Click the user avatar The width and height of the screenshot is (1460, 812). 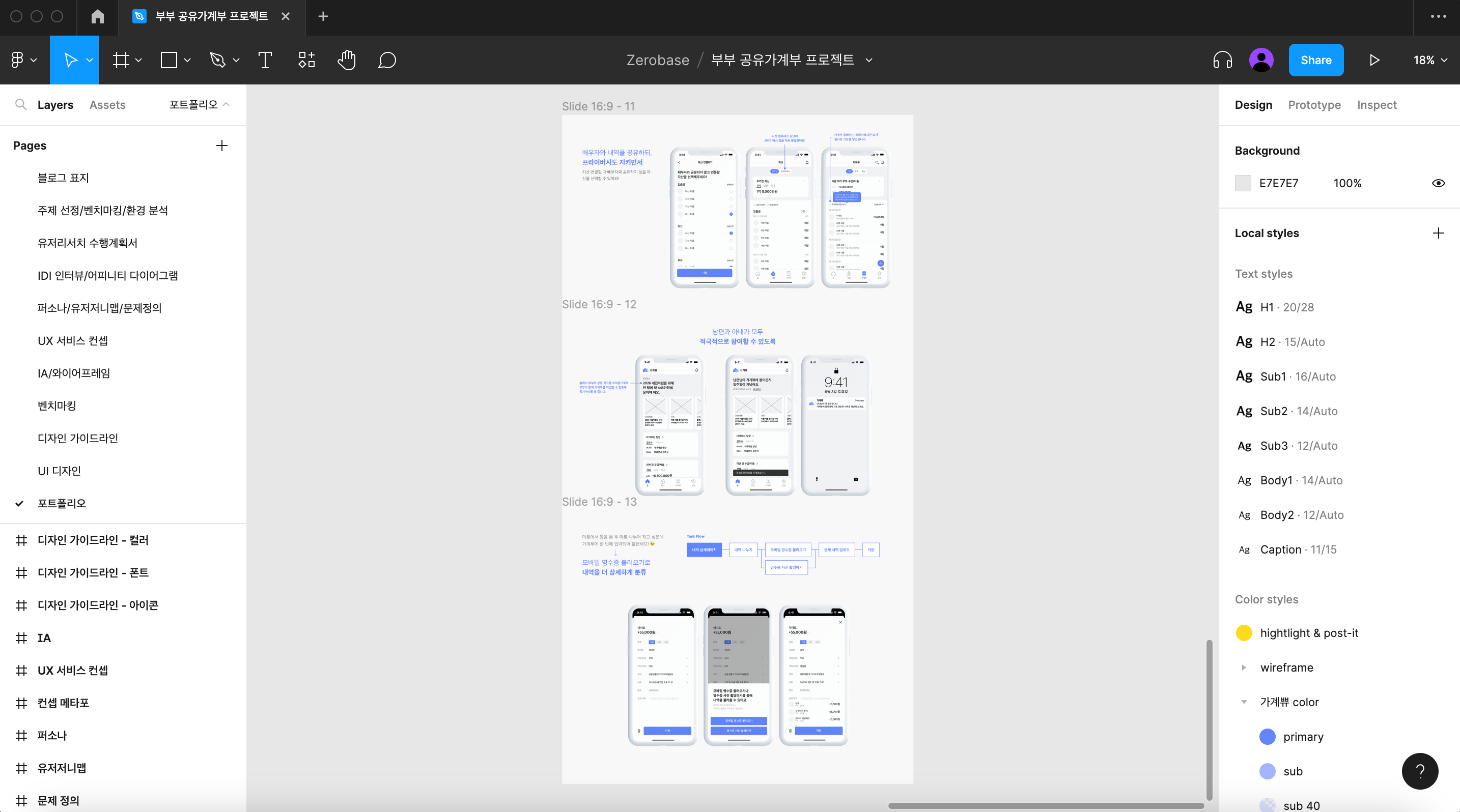click(1261, 60)
